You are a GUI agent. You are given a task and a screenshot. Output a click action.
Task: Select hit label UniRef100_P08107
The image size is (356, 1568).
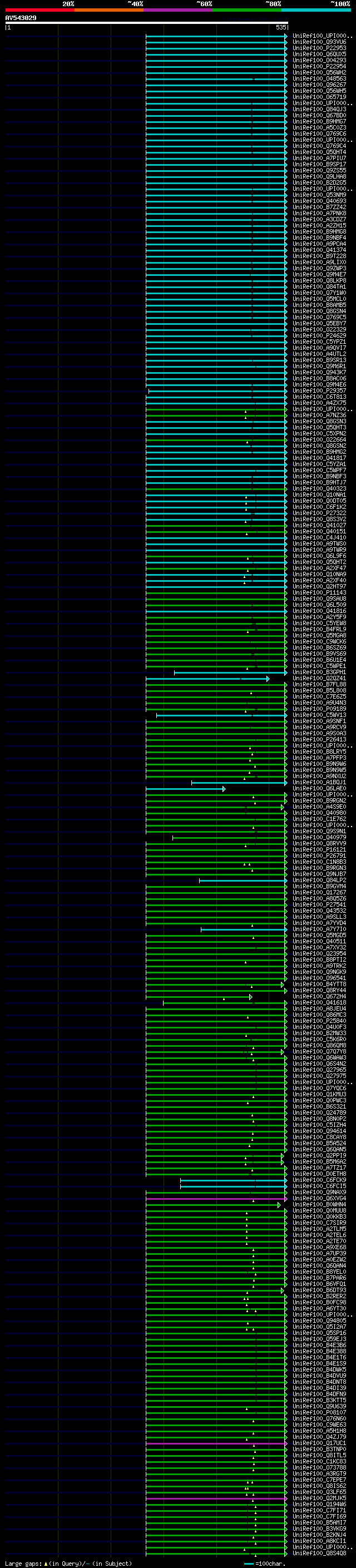click(x=319, y=1413)
